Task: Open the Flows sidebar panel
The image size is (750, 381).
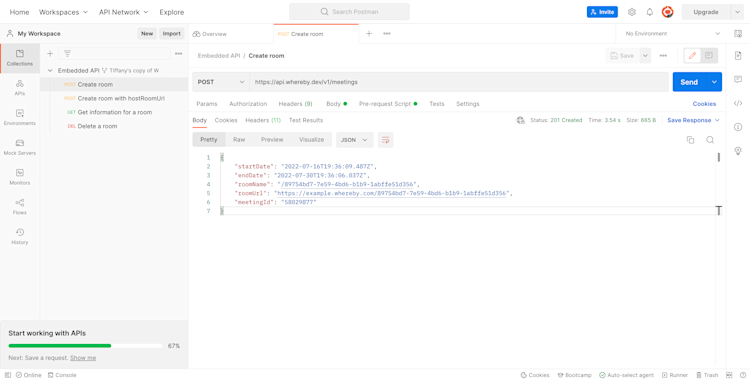Action: [x=20, y=207]
